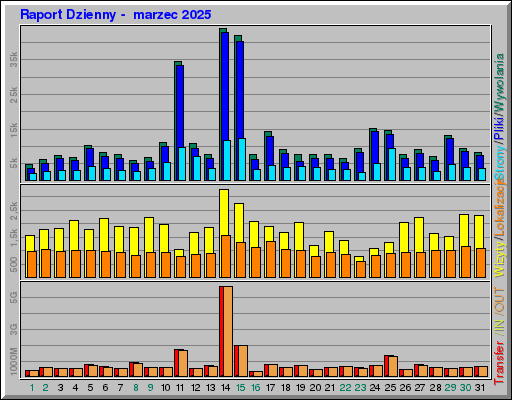Click the yellow 'Wizyty' legend label
This screenshot has height=400, width=512.
499,260
